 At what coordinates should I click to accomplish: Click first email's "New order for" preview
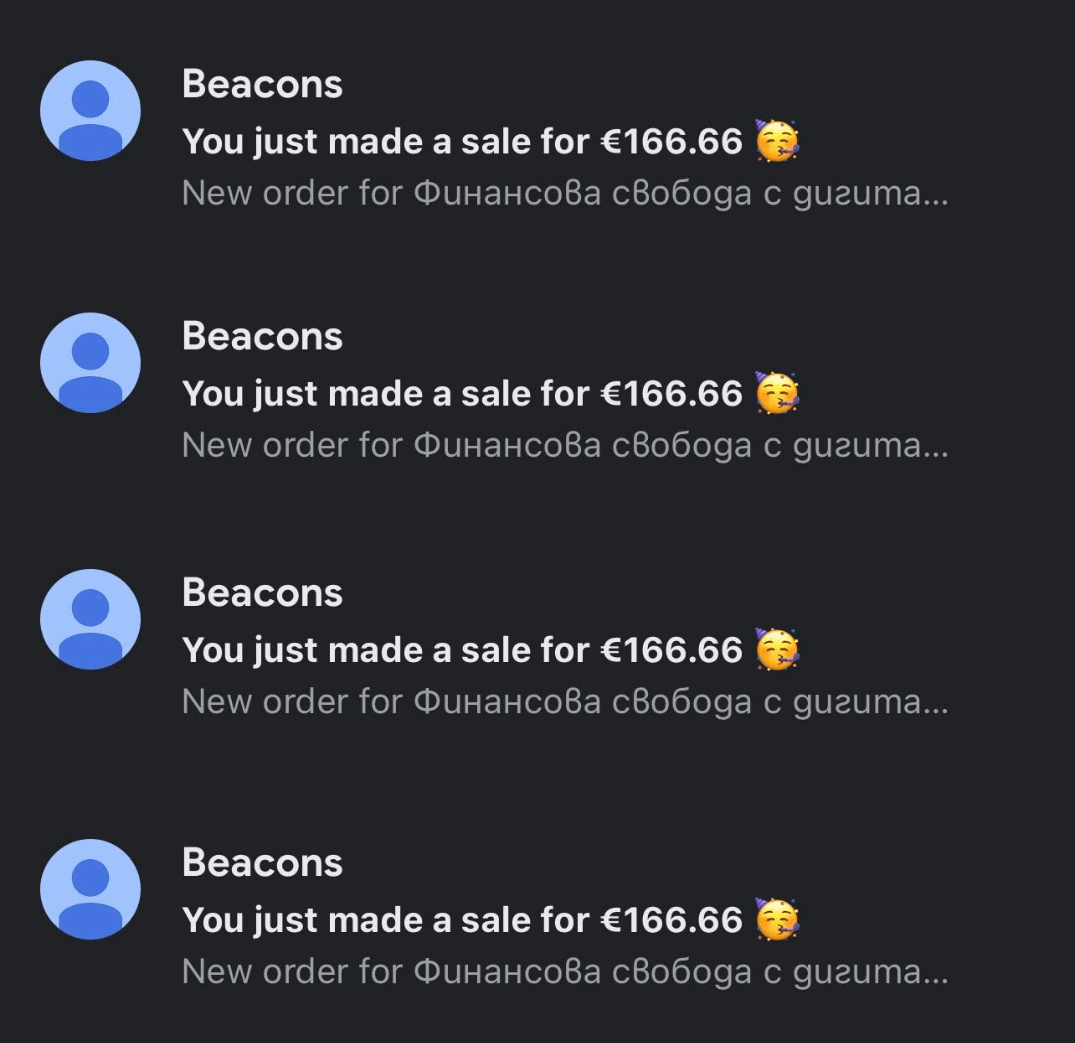pos(565,193)
